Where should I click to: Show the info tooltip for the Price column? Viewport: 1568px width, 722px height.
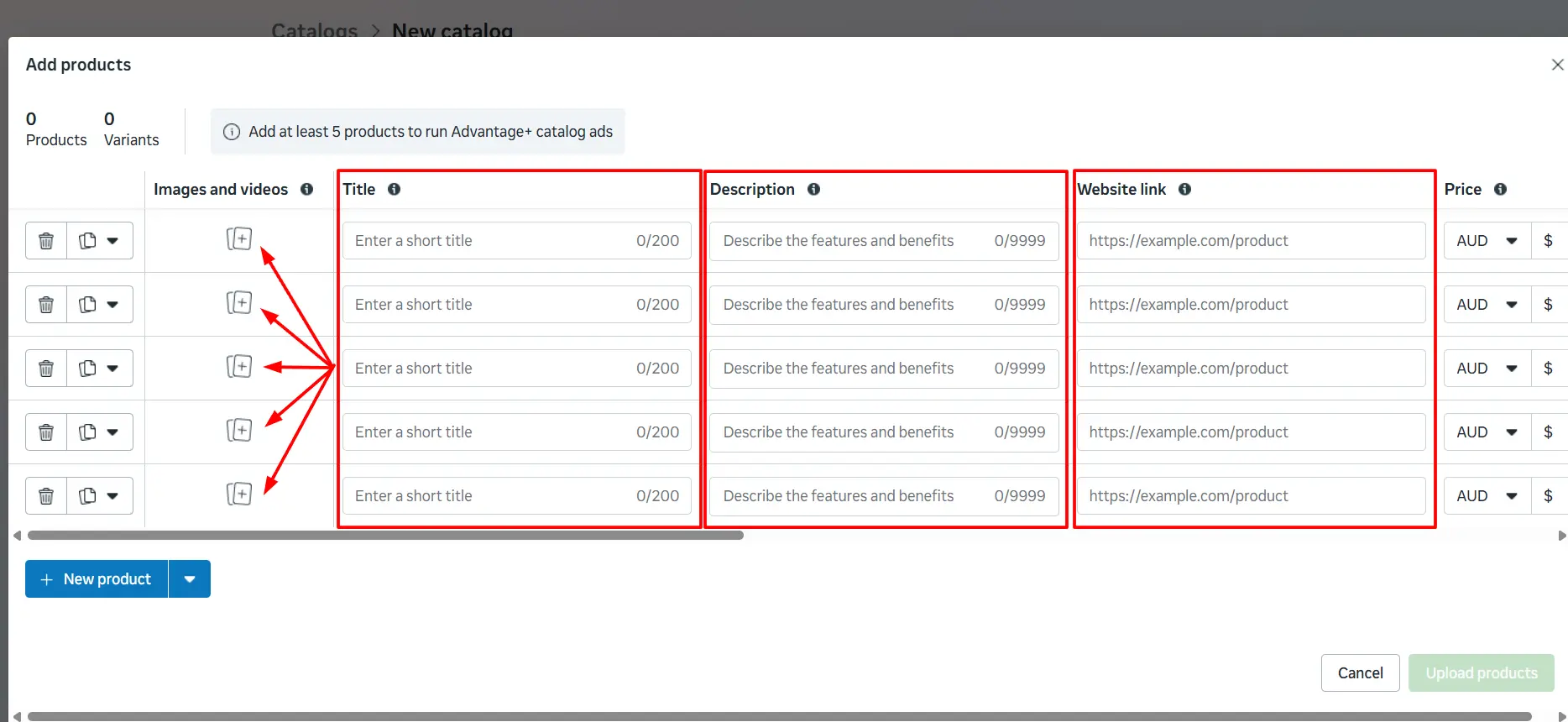(1500, 190)
